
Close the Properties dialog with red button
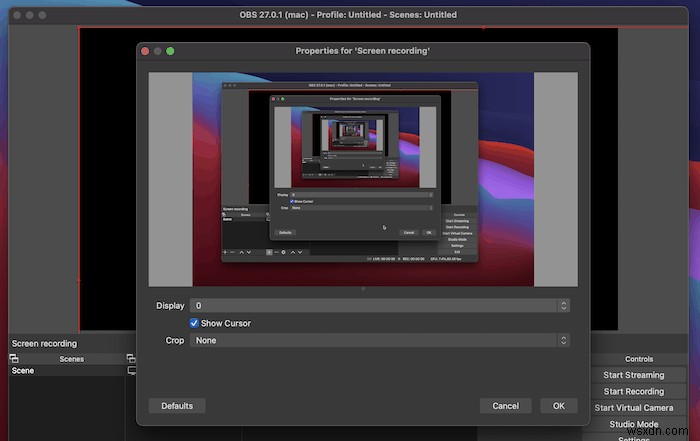point(145,51)
